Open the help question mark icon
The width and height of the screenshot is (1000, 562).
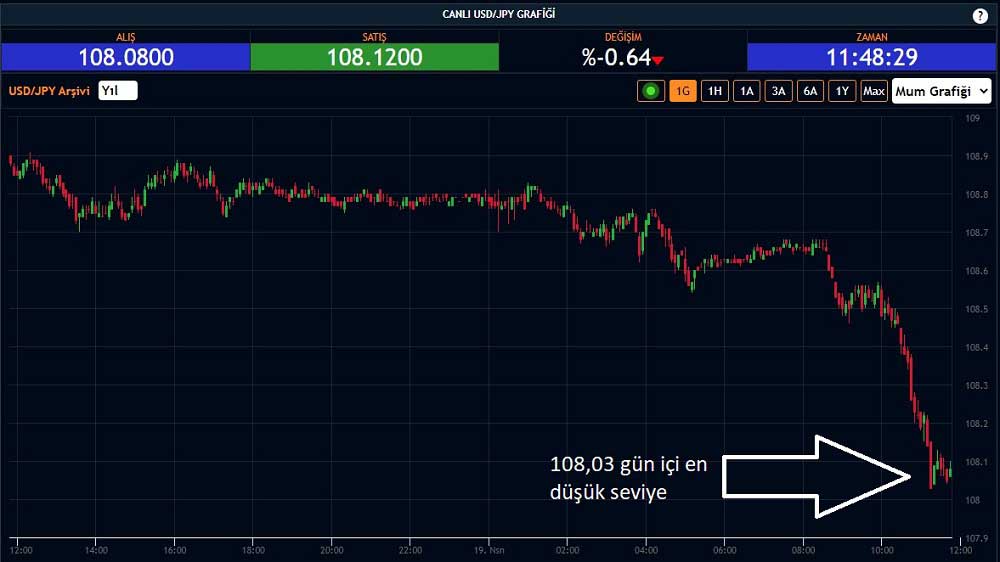click(980, 16)
